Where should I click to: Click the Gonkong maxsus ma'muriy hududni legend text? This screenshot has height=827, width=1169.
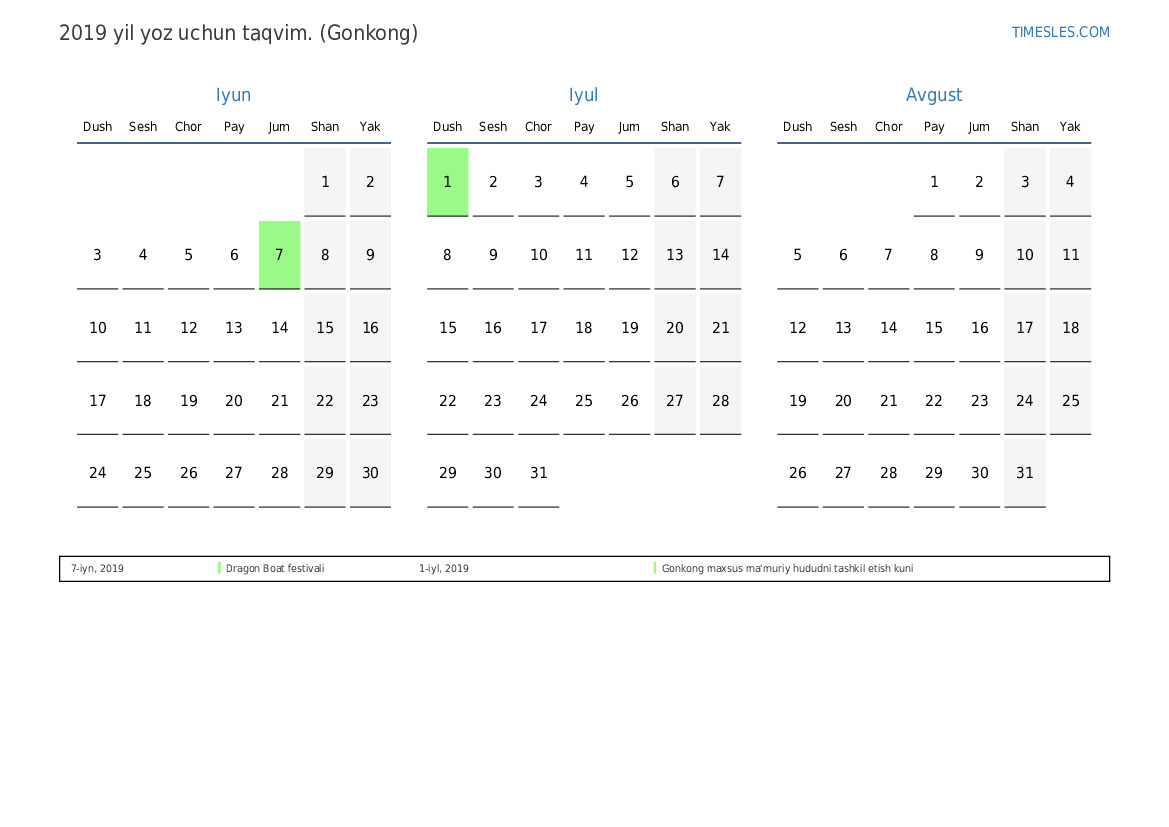787,569
